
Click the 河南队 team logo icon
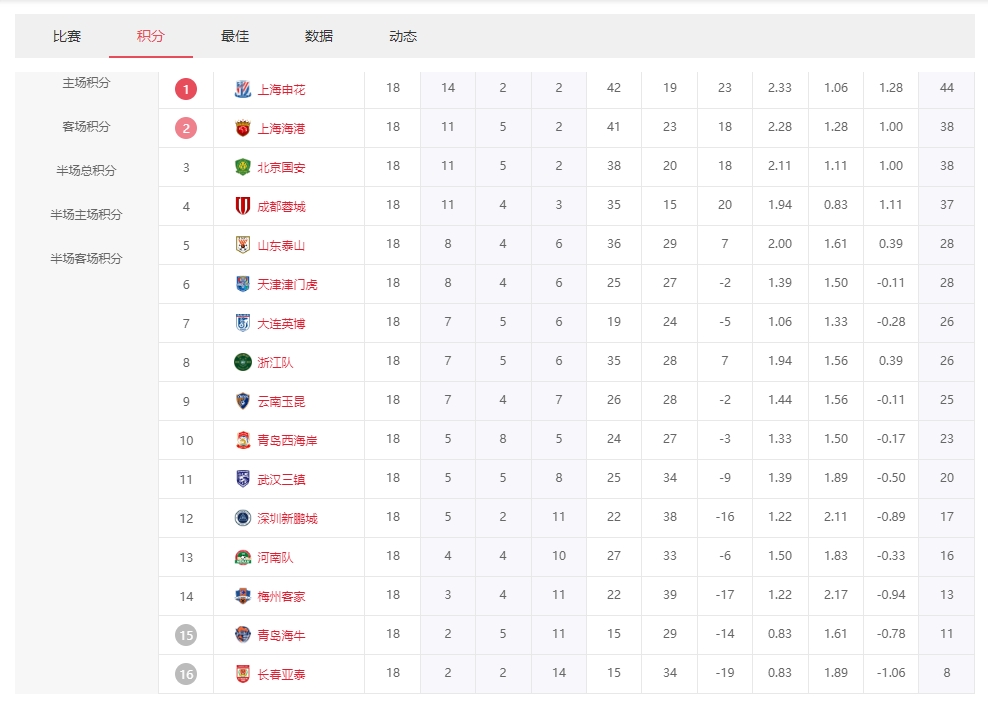pos(242,557)
